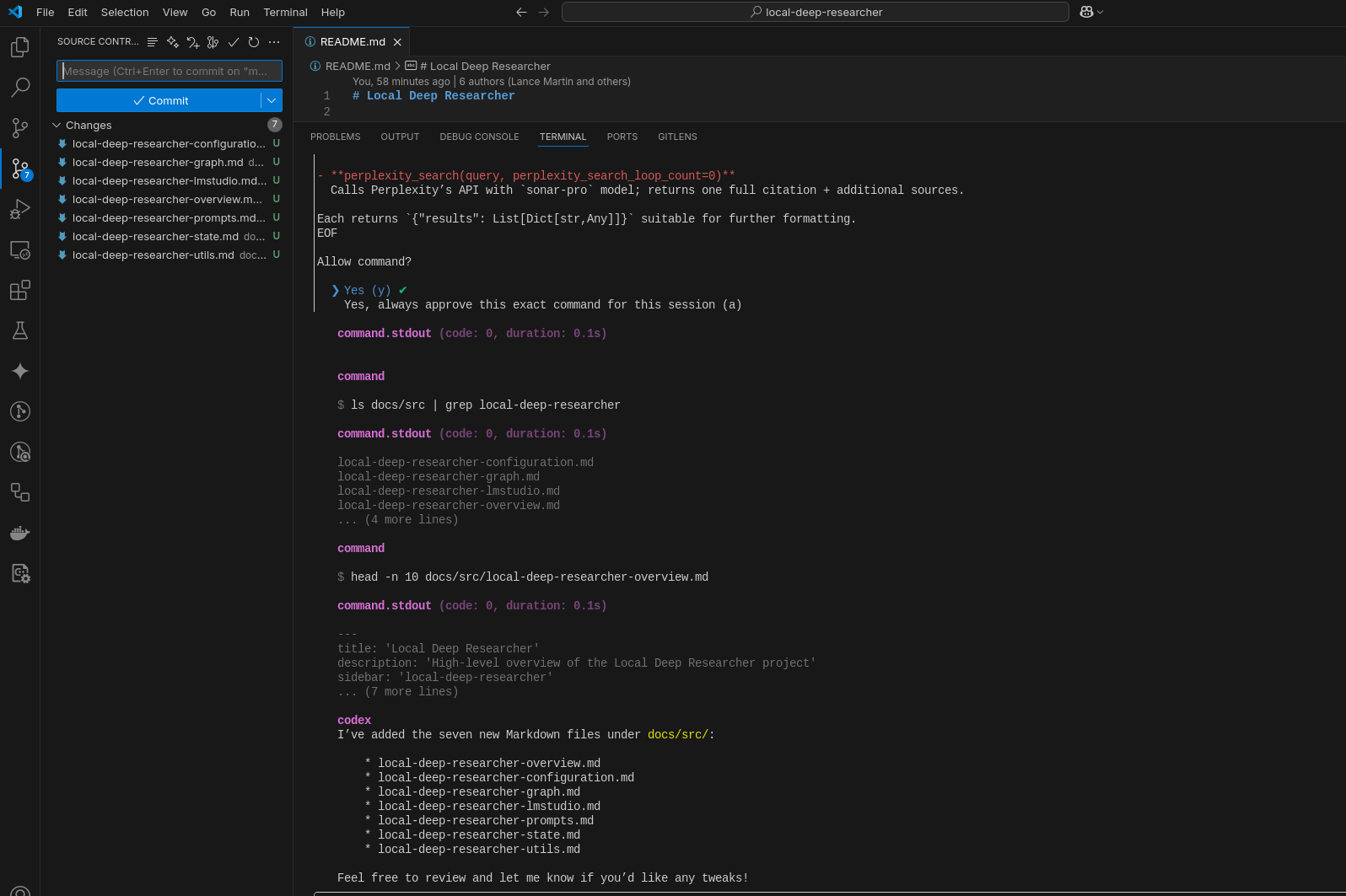Generate commit message with sparkle icon
Image resolution: width=1346 pixels, height=896 pixels.
point(173,42)
